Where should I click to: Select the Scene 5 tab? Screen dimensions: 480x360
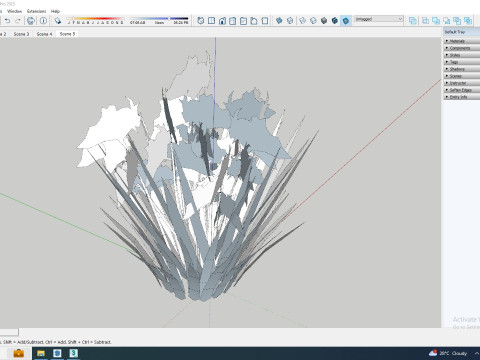click(67, 34)
